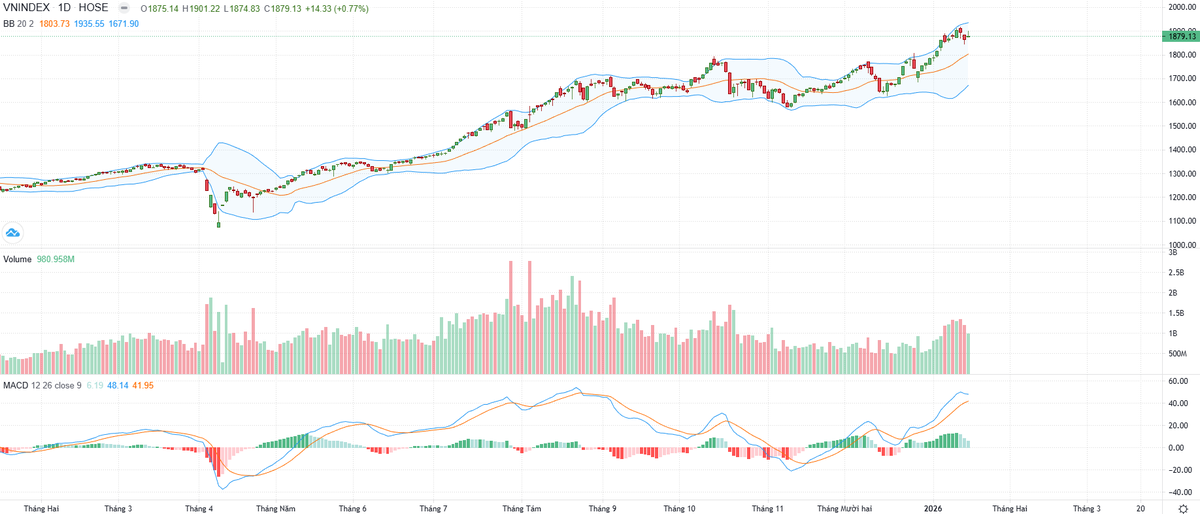
Task: Select the BB 20 2 indicator label
Action: [x=16, y=23]
